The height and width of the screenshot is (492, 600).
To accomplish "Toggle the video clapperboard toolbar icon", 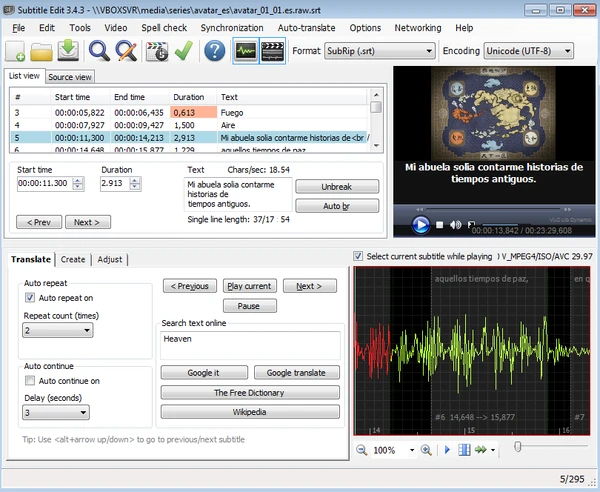I will click(x=272, y=50).
